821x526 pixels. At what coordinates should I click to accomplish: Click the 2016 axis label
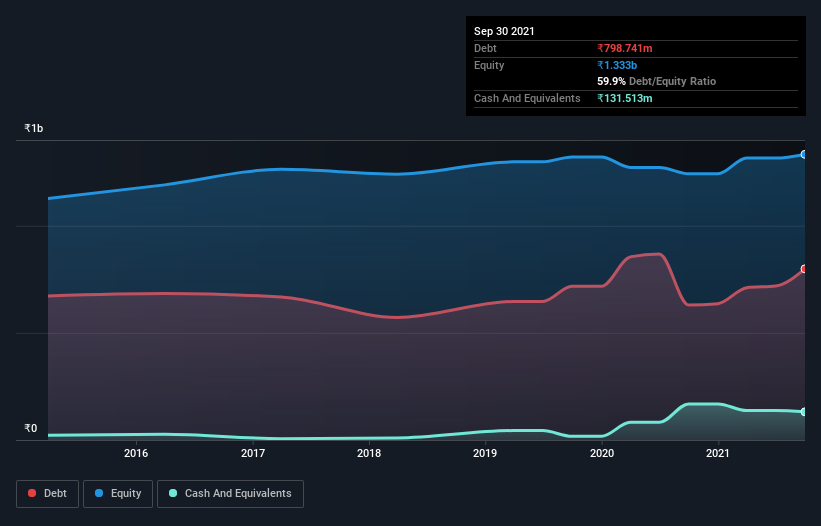pos(136,453)
